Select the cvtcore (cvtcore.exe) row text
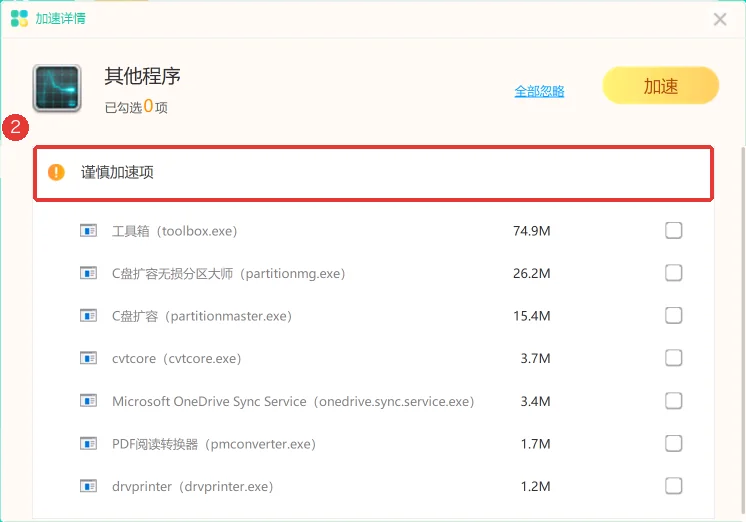Viewport: 746px width, 522px height. click(x=177, y=358)
